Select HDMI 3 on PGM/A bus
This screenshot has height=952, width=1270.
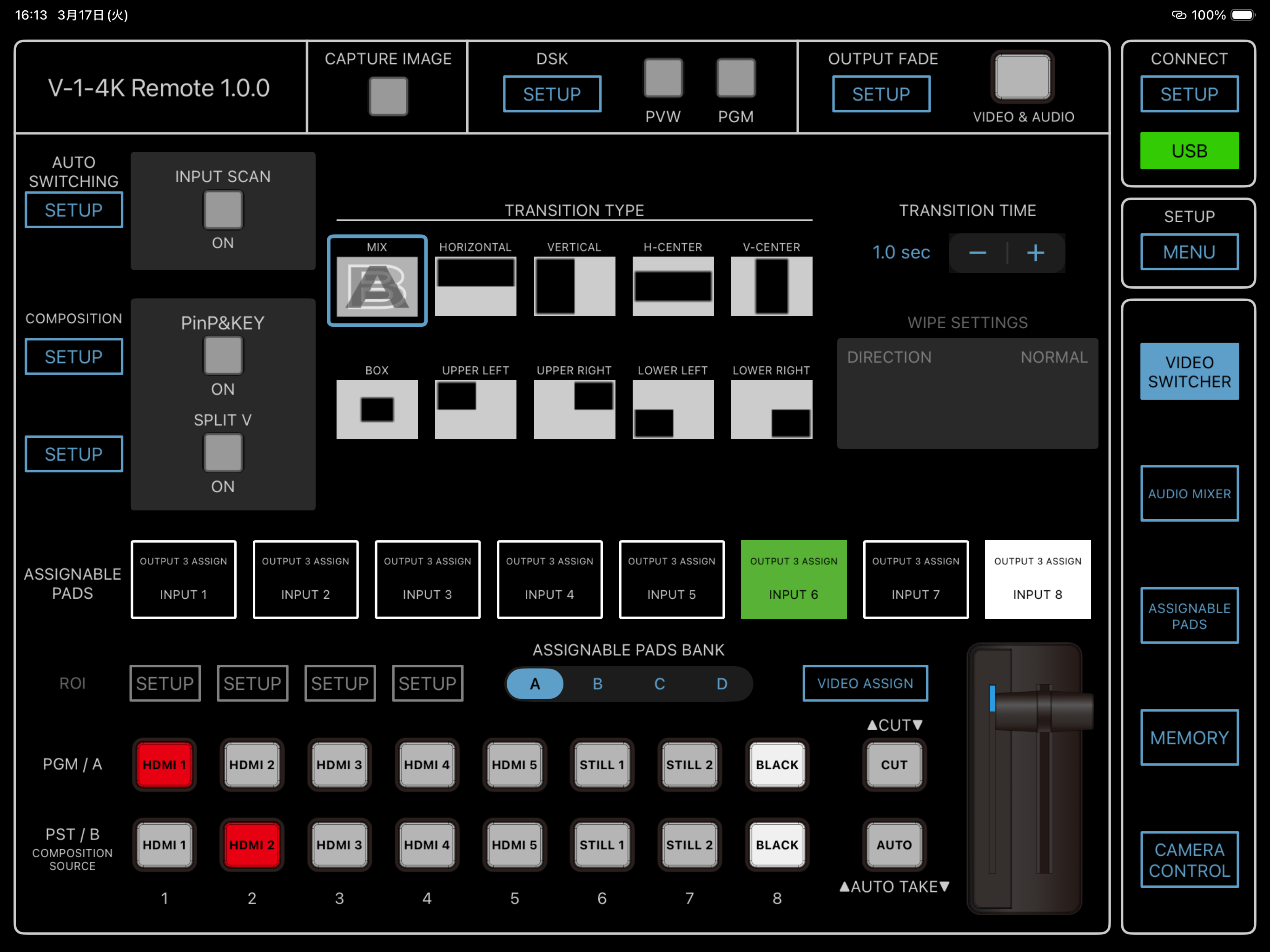pyautogui.click(x=339, y=765)
